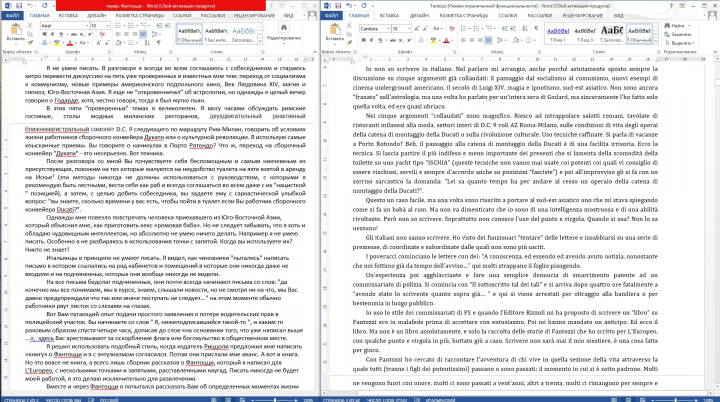
Task: Switch to ССЫЛКИ tab in the Fantozzi window
Action: [x=508, y=16]
